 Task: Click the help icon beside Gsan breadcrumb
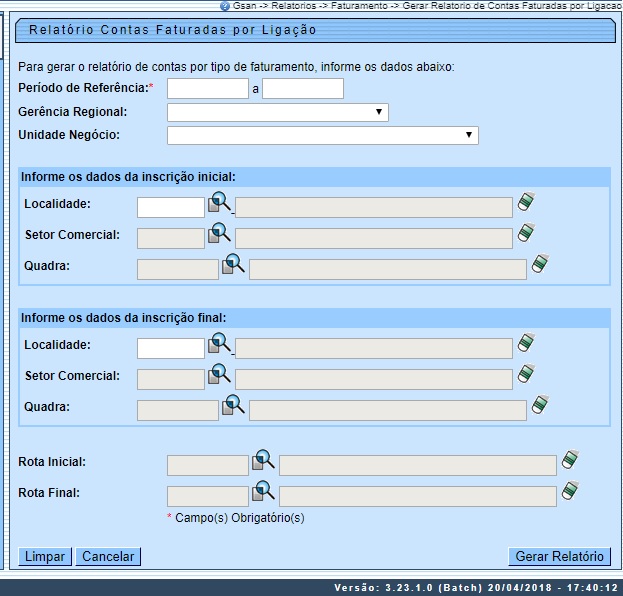click(x=225, y=6)
